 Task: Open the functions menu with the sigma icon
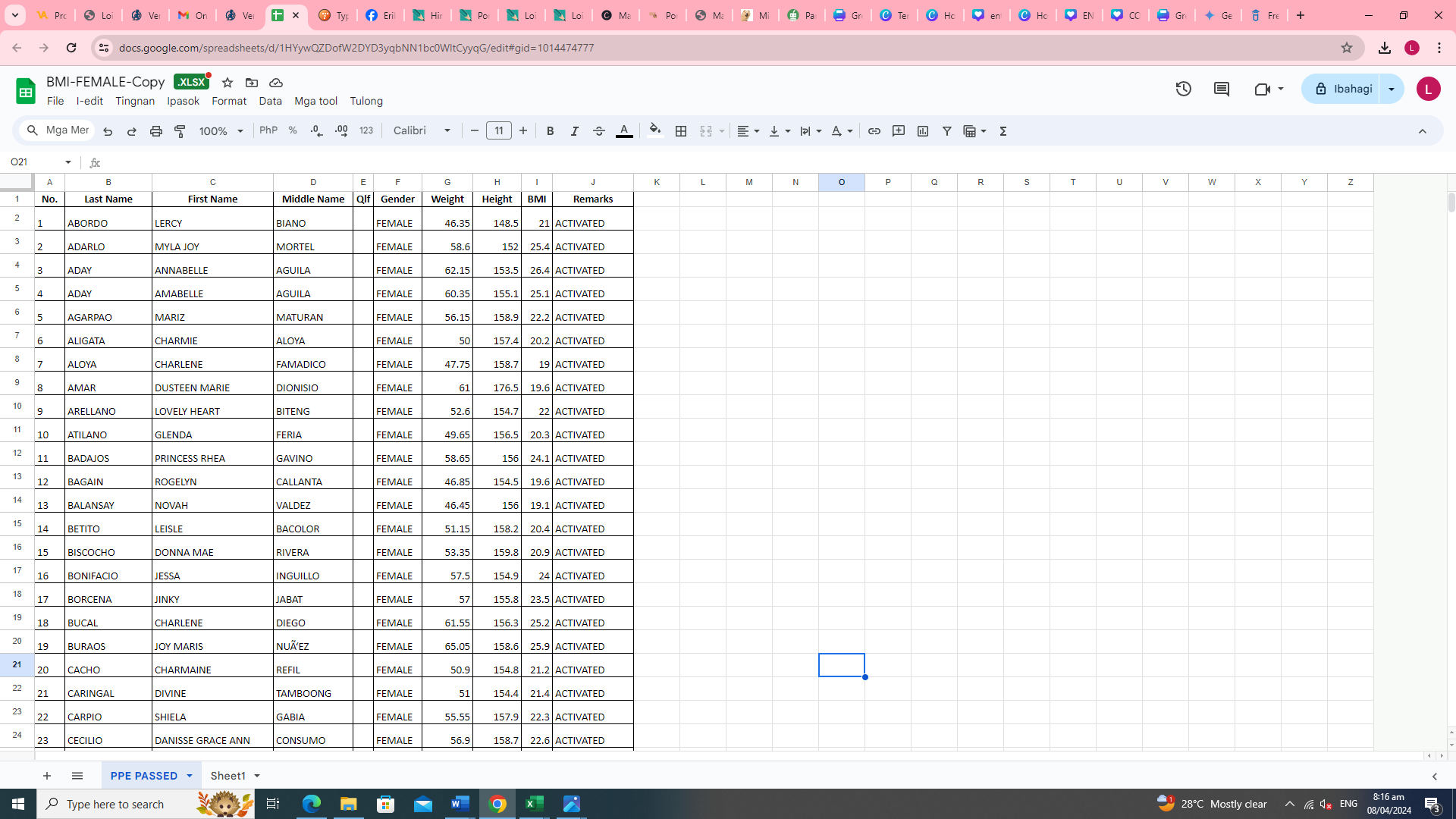tap(1002, 130)
